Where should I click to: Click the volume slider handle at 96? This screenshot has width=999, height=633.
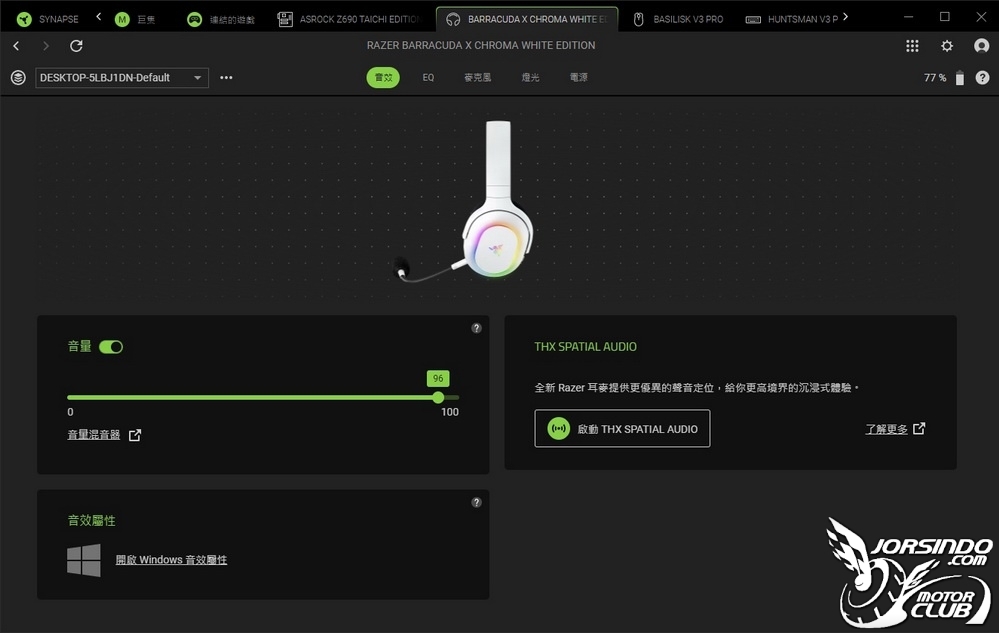click(438, 397)
